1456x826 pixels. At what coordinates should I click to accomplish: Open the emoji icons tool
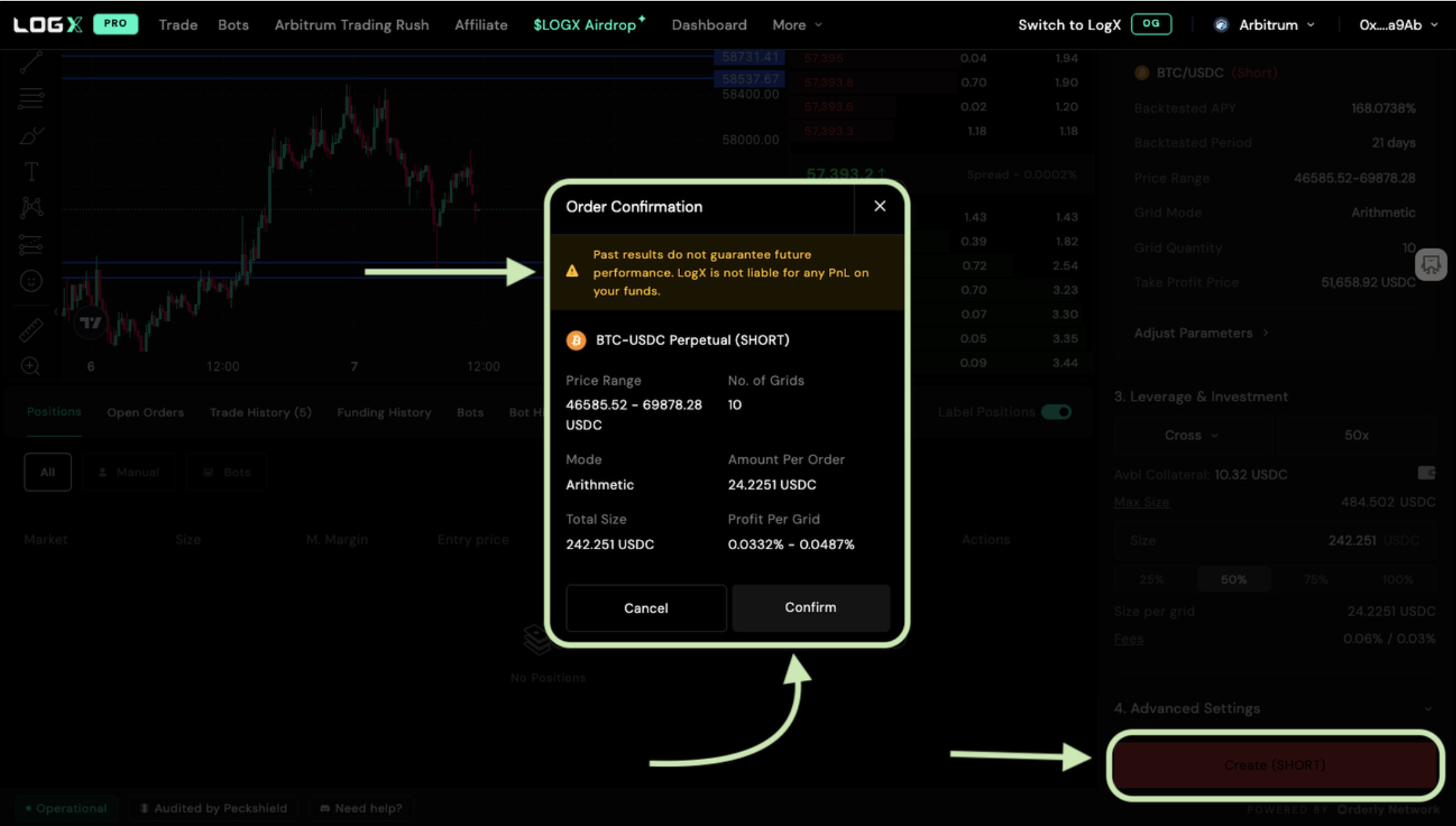[x=31, y=281]
